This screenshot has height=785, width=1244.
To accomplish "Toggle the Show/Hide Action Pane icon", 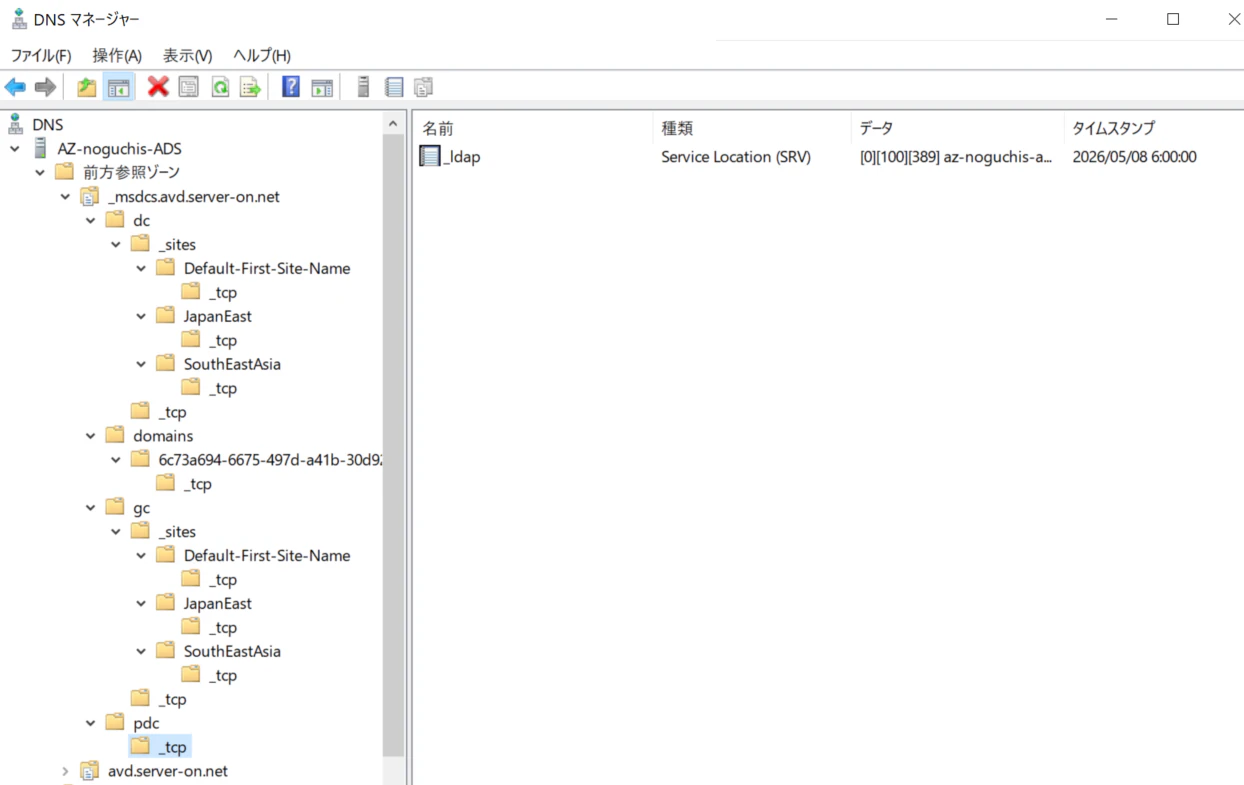I will 322,87.
